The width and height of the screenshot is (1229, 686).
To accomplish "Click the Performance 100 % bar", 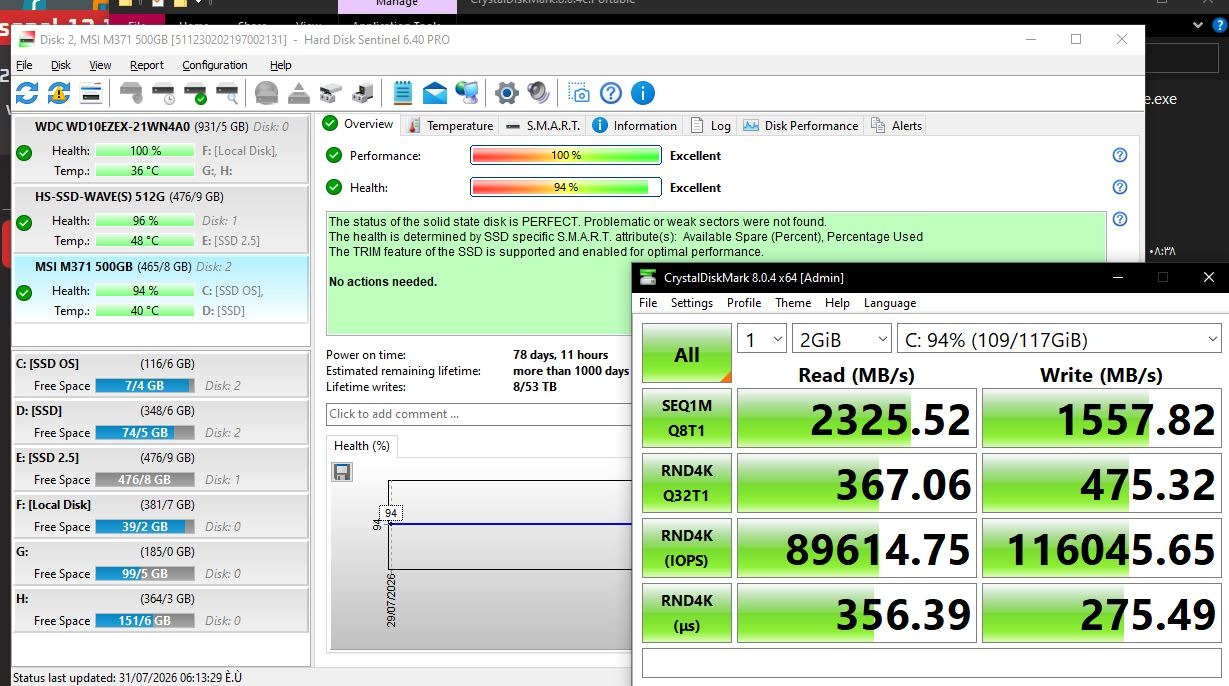I will tap(566, 155).
